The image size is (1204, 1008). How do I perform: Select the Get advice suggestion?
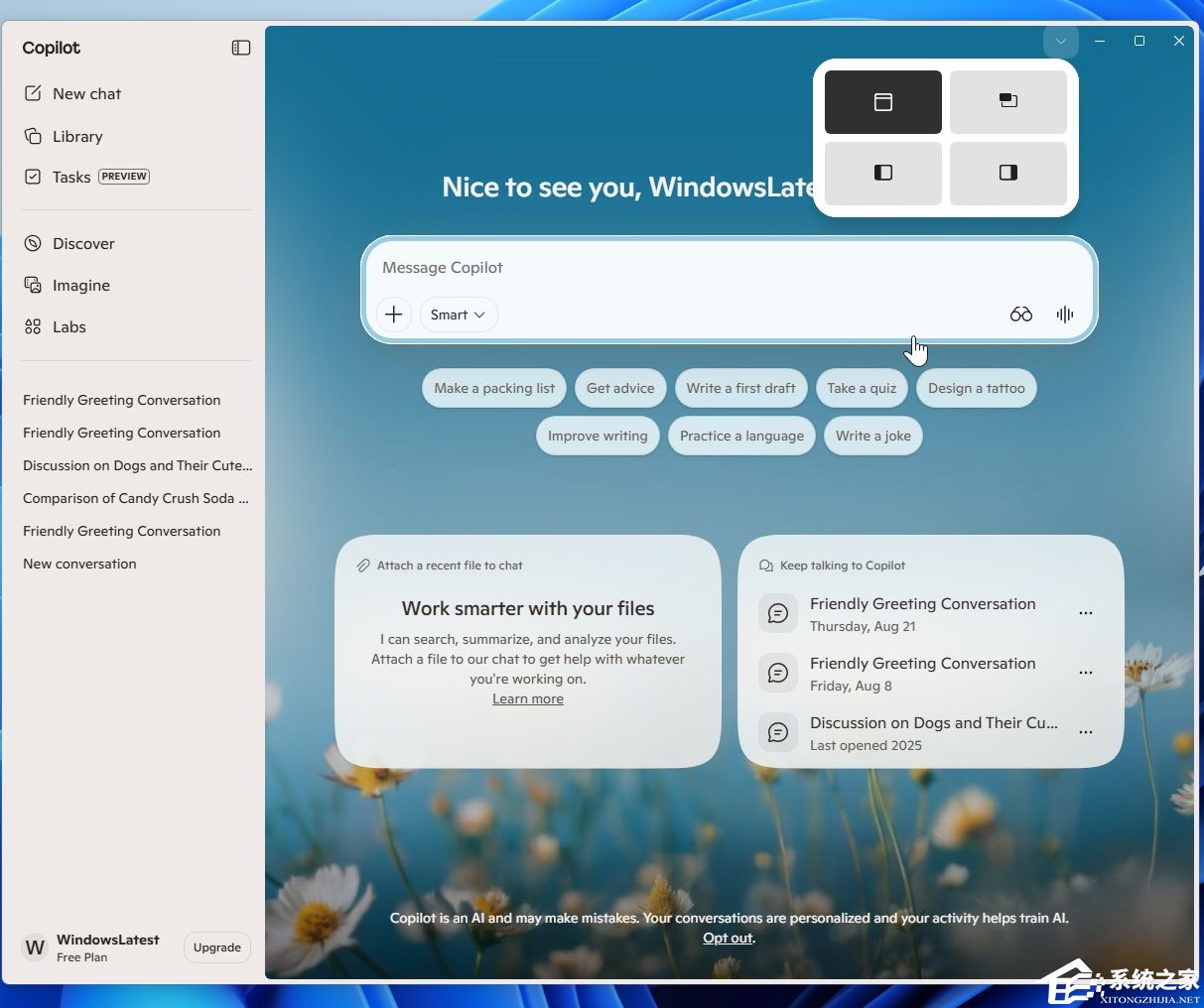(620, 388)
